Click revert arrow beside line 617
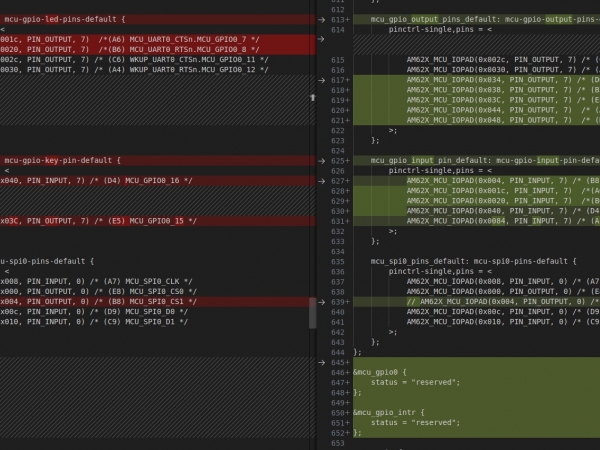 [321, 80]
